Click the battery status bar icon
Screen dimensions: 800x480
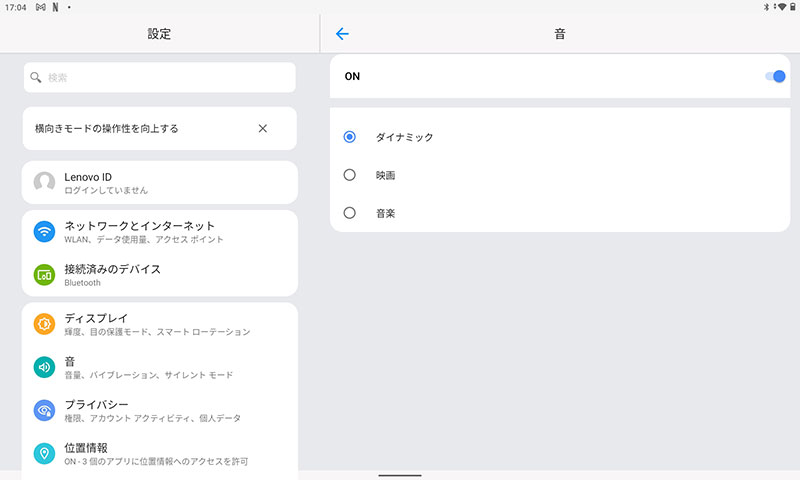pos(793,7)
